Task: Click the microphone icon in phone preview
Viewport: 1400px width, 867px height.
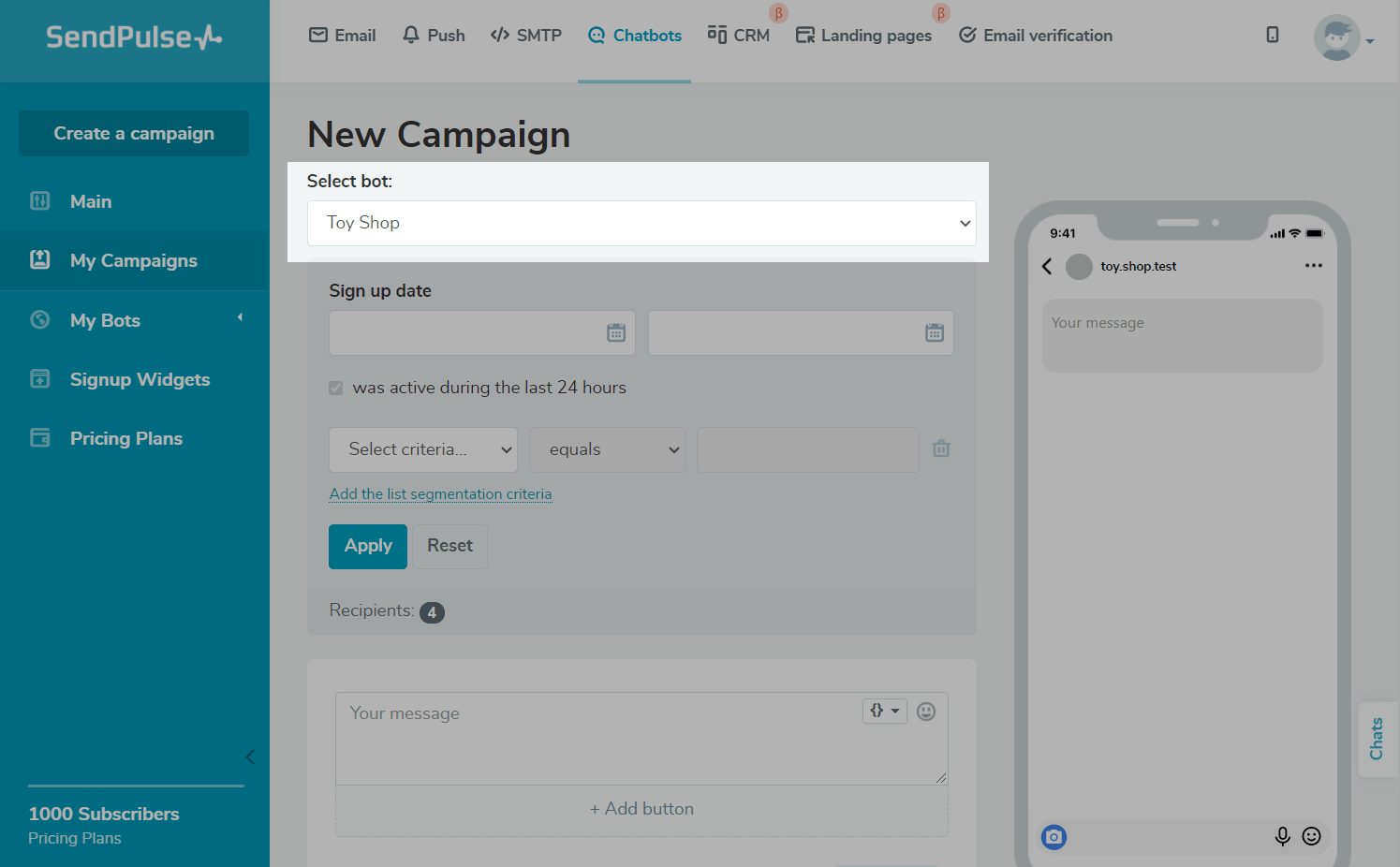Action: (1282, 836)
